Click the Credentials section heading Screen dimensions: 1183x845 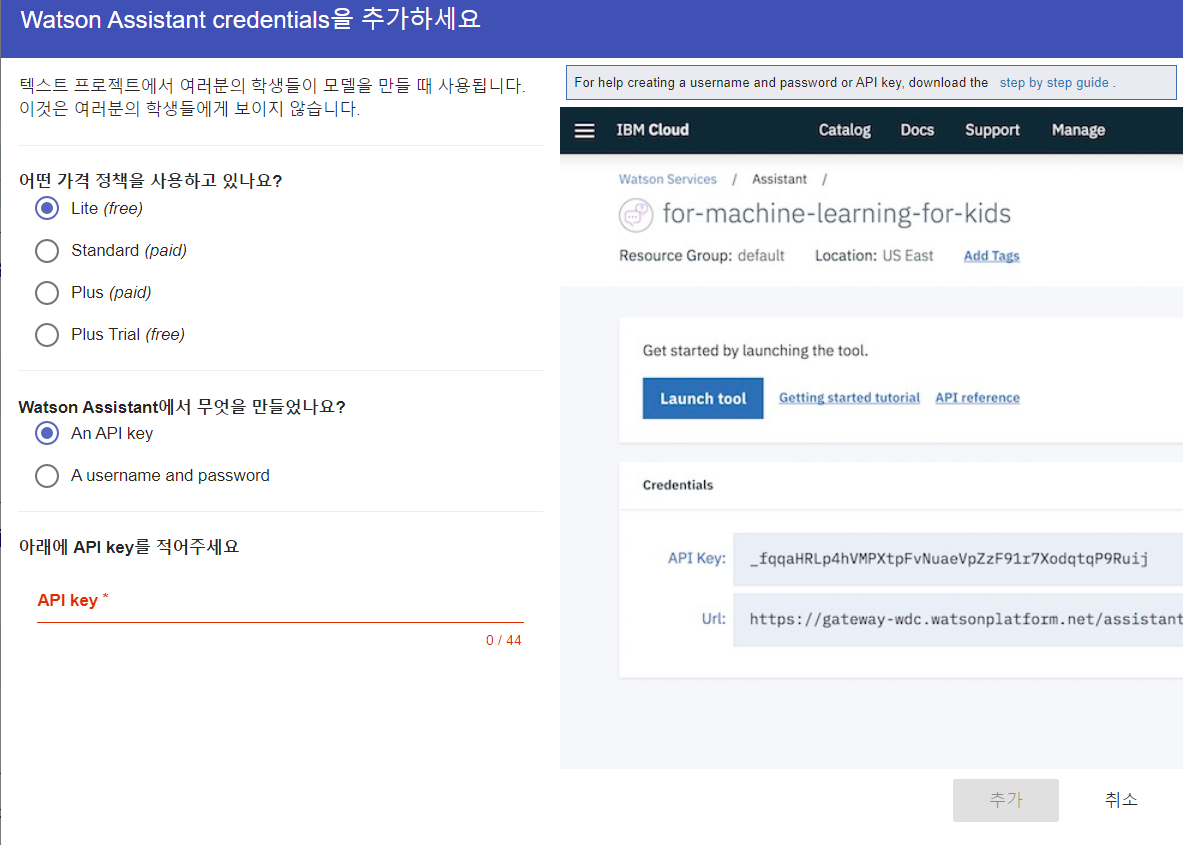pos(678,485)
